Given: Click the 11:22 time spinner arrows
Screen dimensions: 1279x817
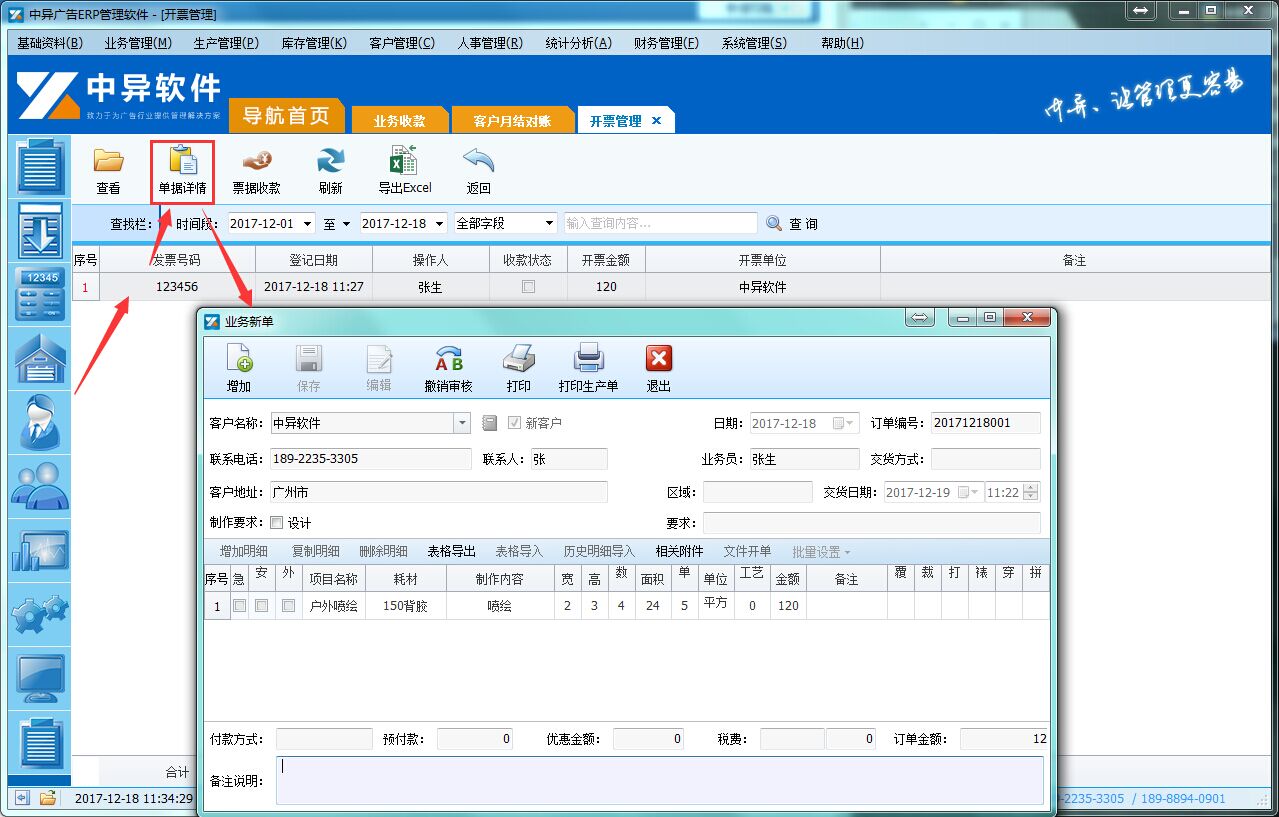Looking at the screenshot, I should pyautogui.click(x=1031, y=492).
